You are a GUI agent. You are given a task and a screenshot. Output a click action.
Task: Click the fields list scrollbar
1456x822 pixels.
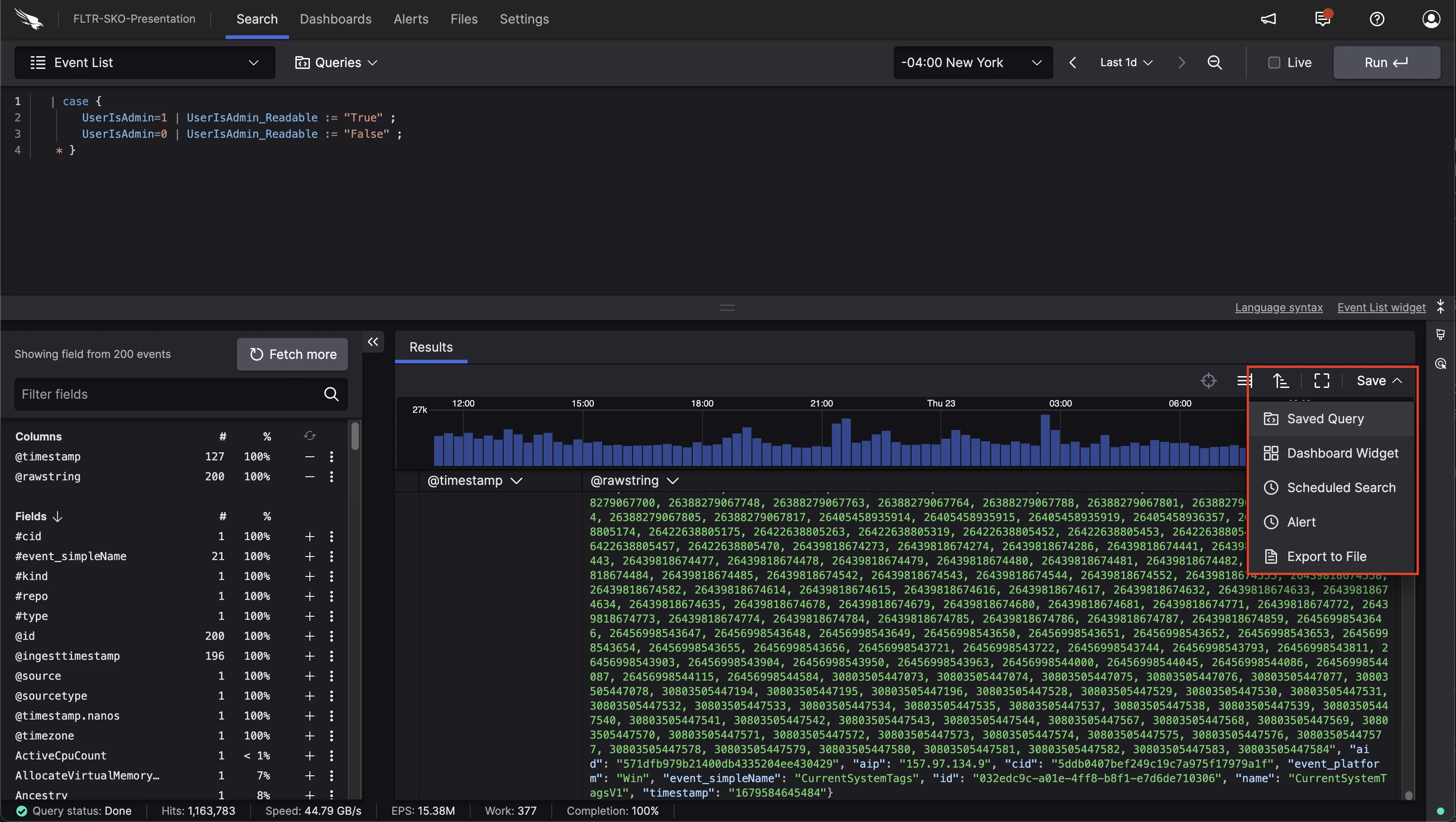(355, 436)
